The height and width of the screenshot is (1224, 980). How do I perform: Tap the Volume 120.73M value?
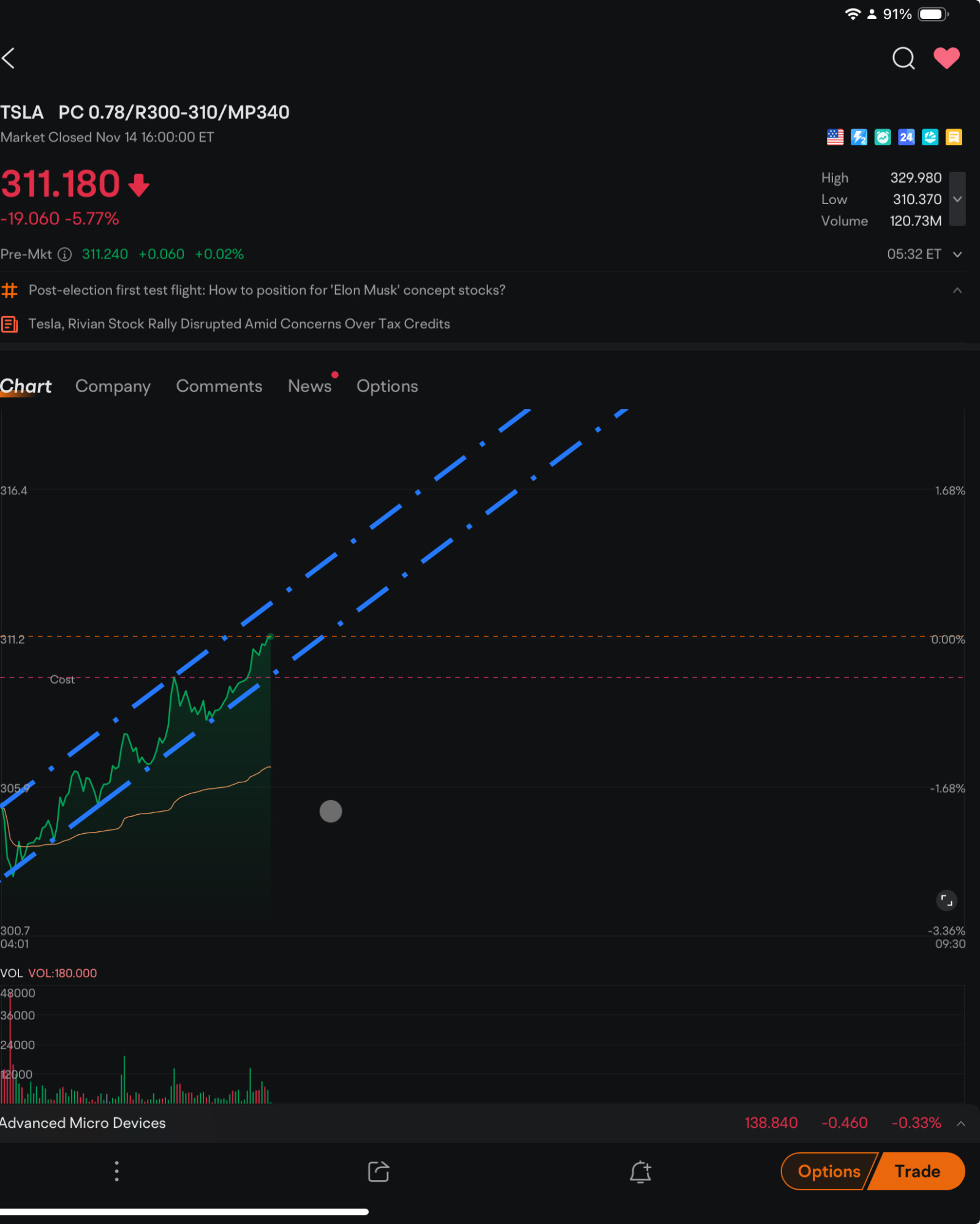point(916,221)
